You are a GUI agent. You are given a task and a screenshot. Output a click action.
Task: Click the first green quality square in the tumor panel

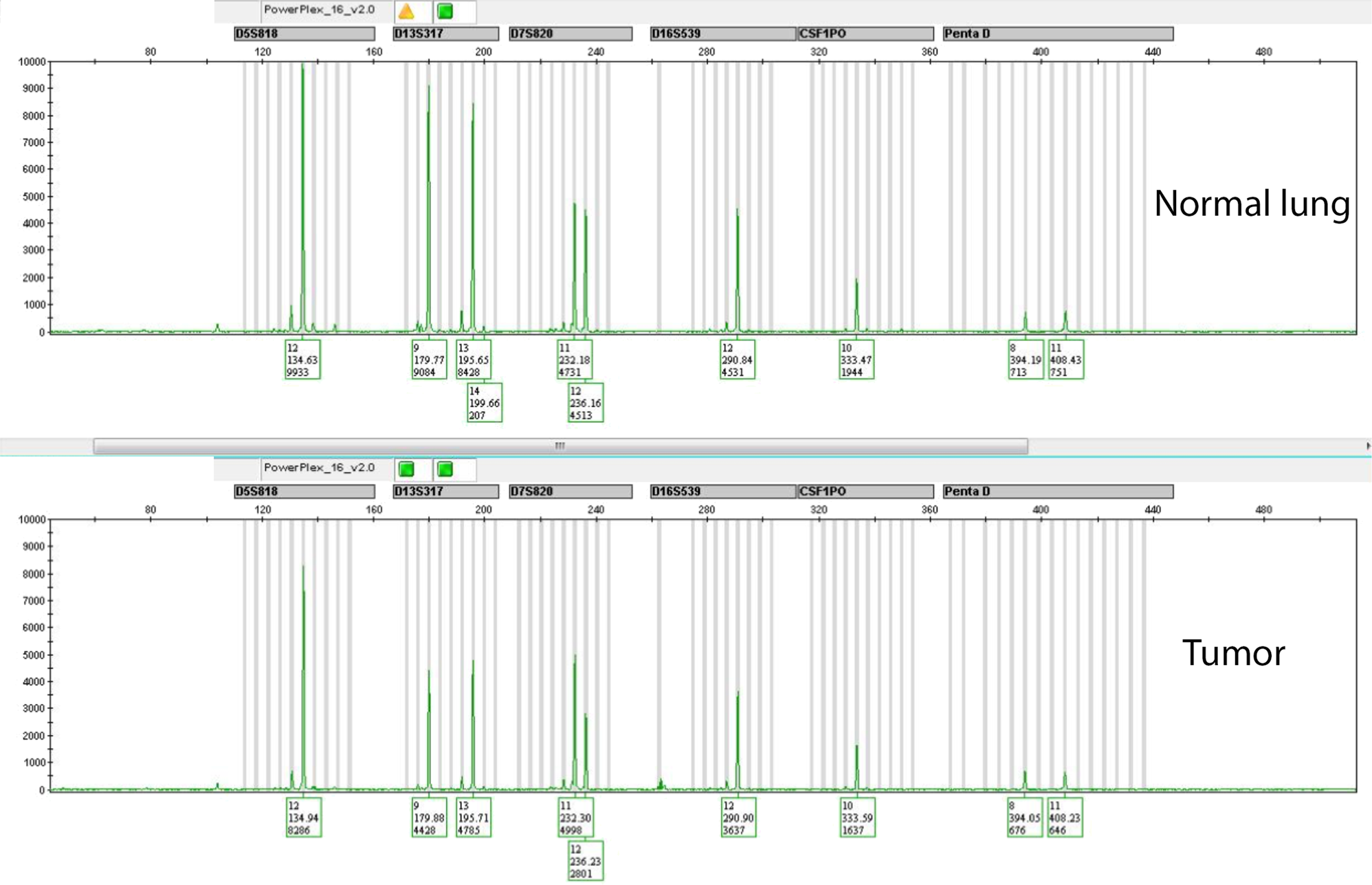(x=406, y=469)
